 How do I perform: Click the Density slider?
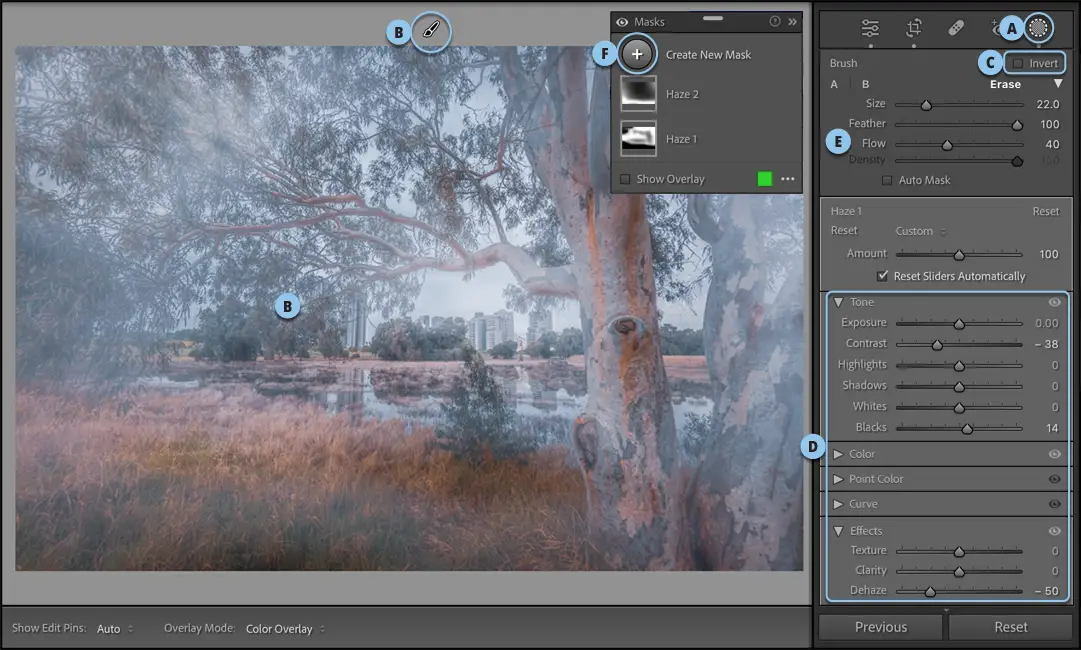pos(959,161)
